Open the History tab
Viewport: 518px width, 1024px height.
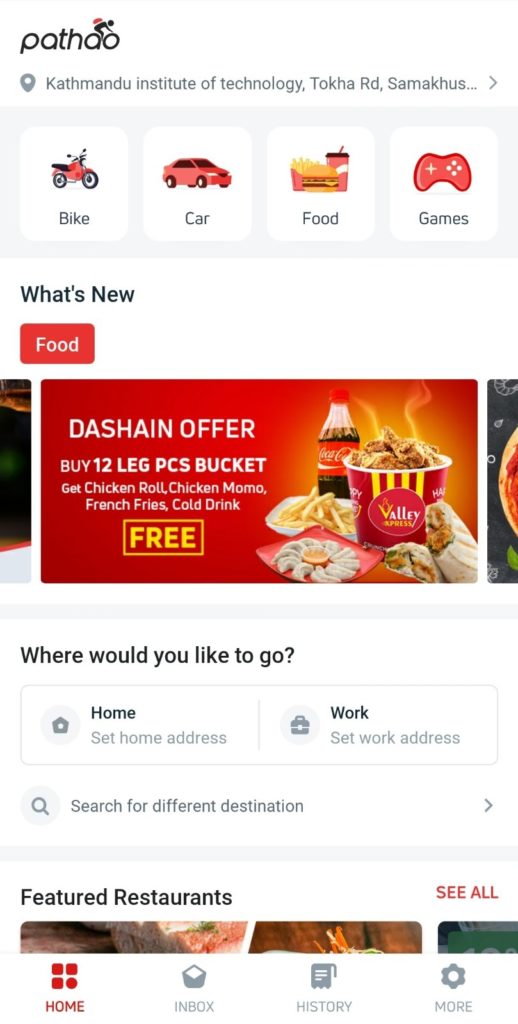pyautogui.click(x=324, y=989)
